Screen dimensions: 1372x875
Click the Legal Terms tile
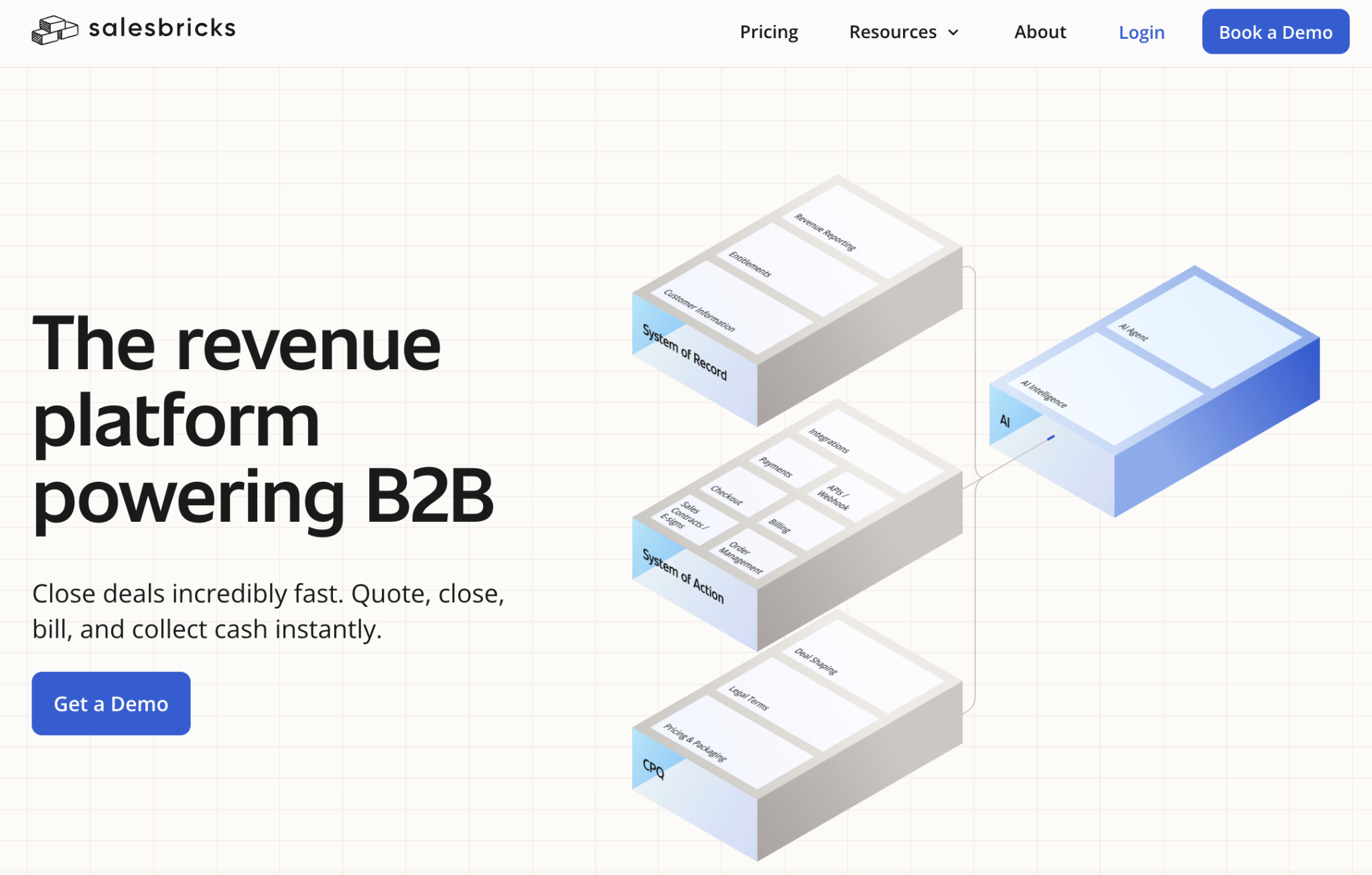click(x=797, y=704)
